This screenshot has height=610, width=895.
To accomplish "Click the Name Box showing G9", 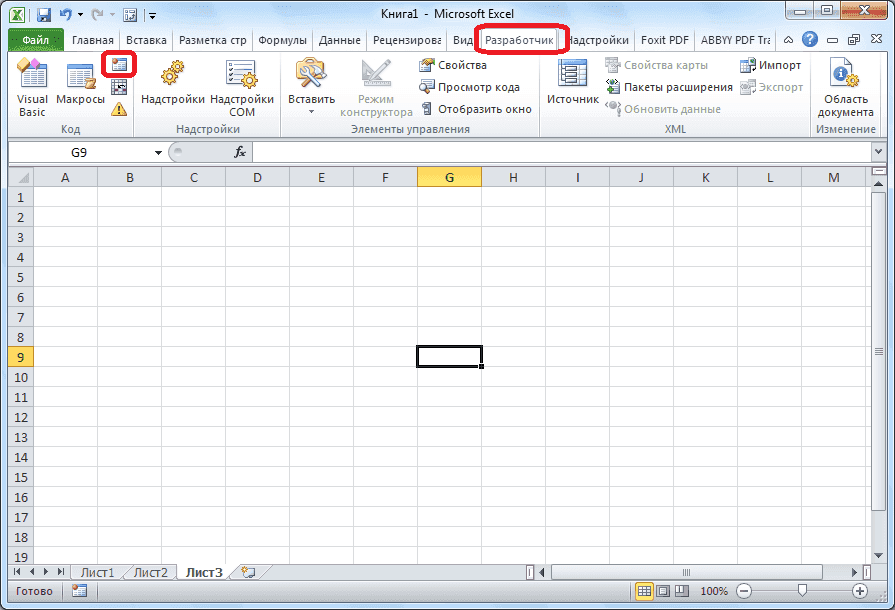I will (x=79, y=152).
